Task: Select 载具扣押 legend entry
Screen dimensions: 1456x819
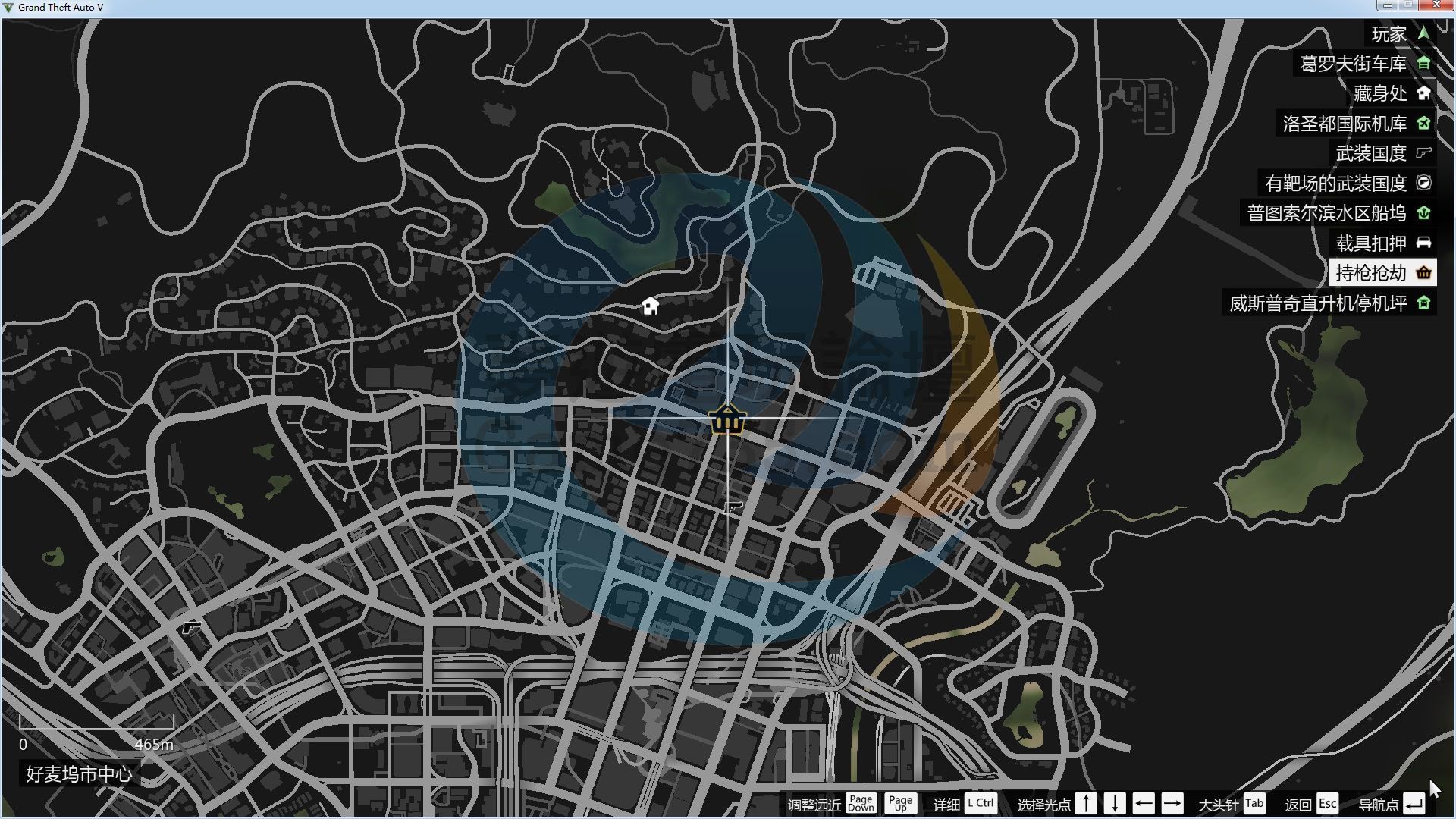Action: [x=1371, y=243]
